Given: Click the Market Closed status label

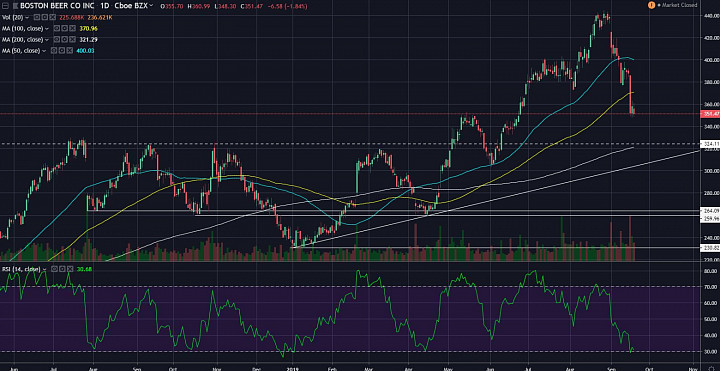Looking at the screenshot, I should 680,5.
